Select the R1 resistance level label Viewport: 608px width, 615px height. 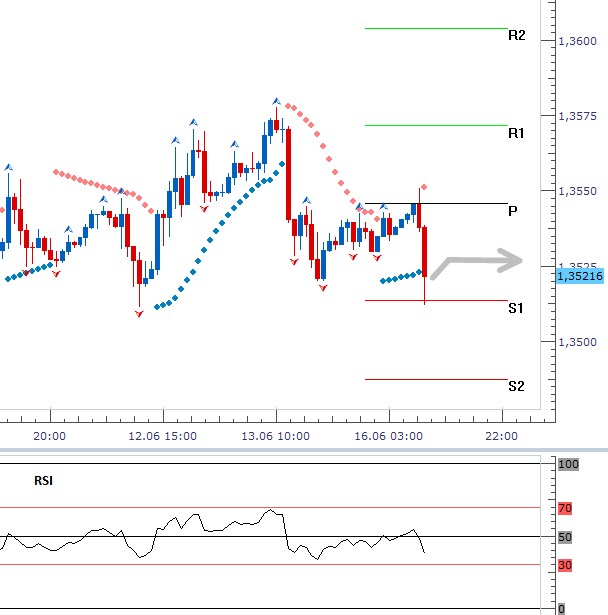(x=516, y=133)
